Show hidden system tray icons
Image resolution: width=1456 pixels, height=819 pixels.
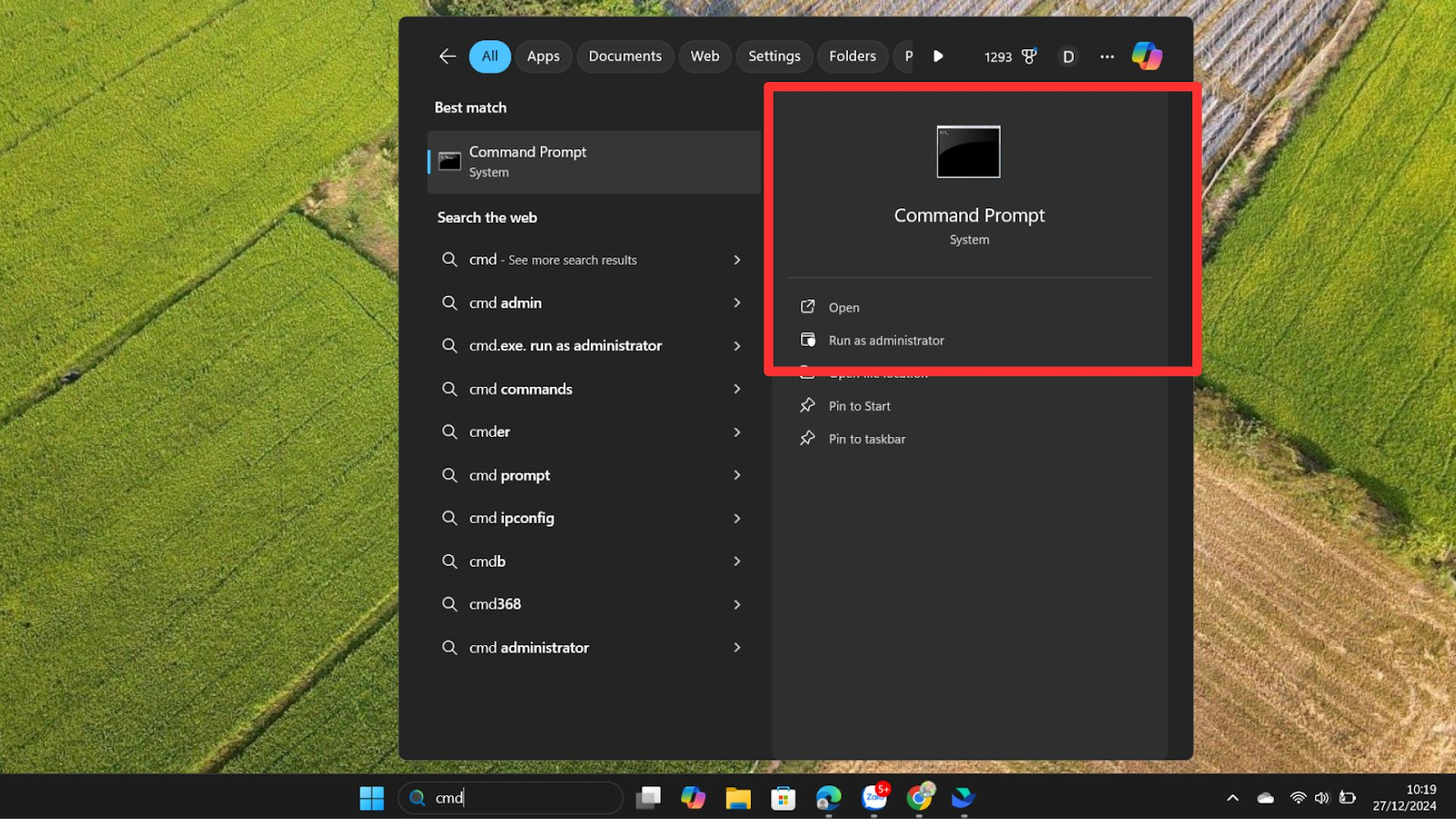[1233, 798]
